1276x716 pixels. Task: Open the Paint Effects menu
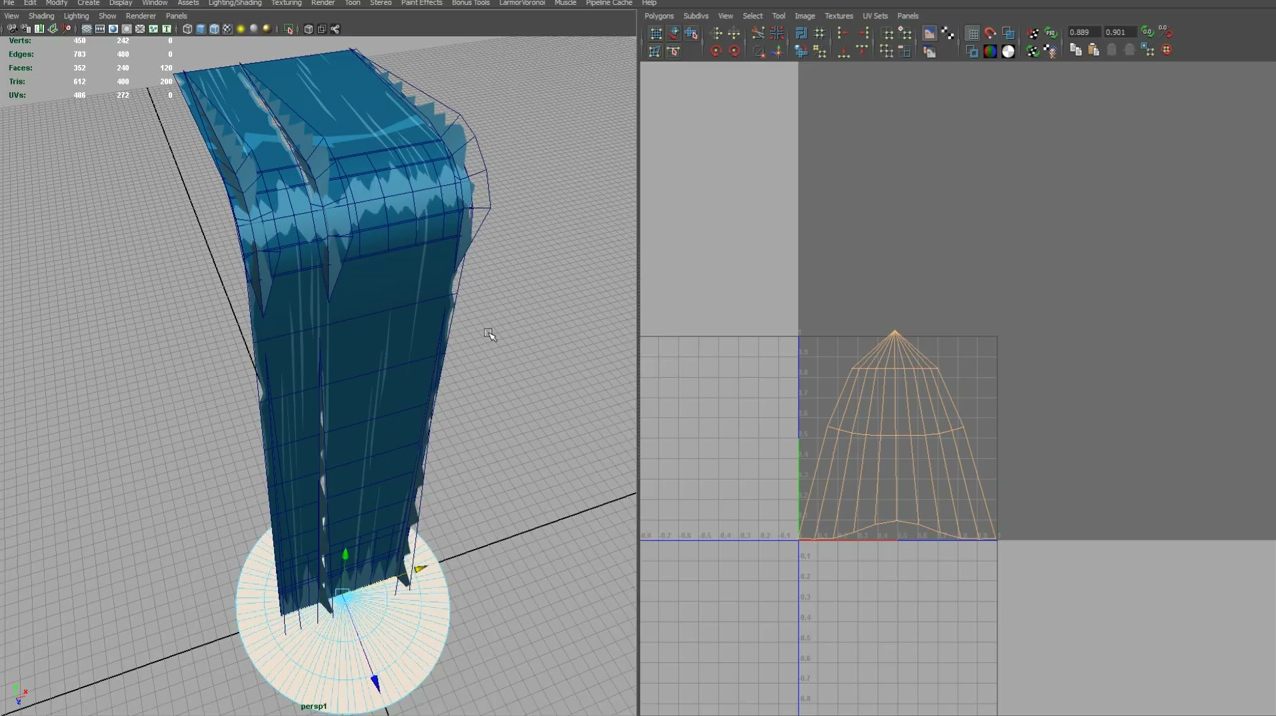[421, 4]
